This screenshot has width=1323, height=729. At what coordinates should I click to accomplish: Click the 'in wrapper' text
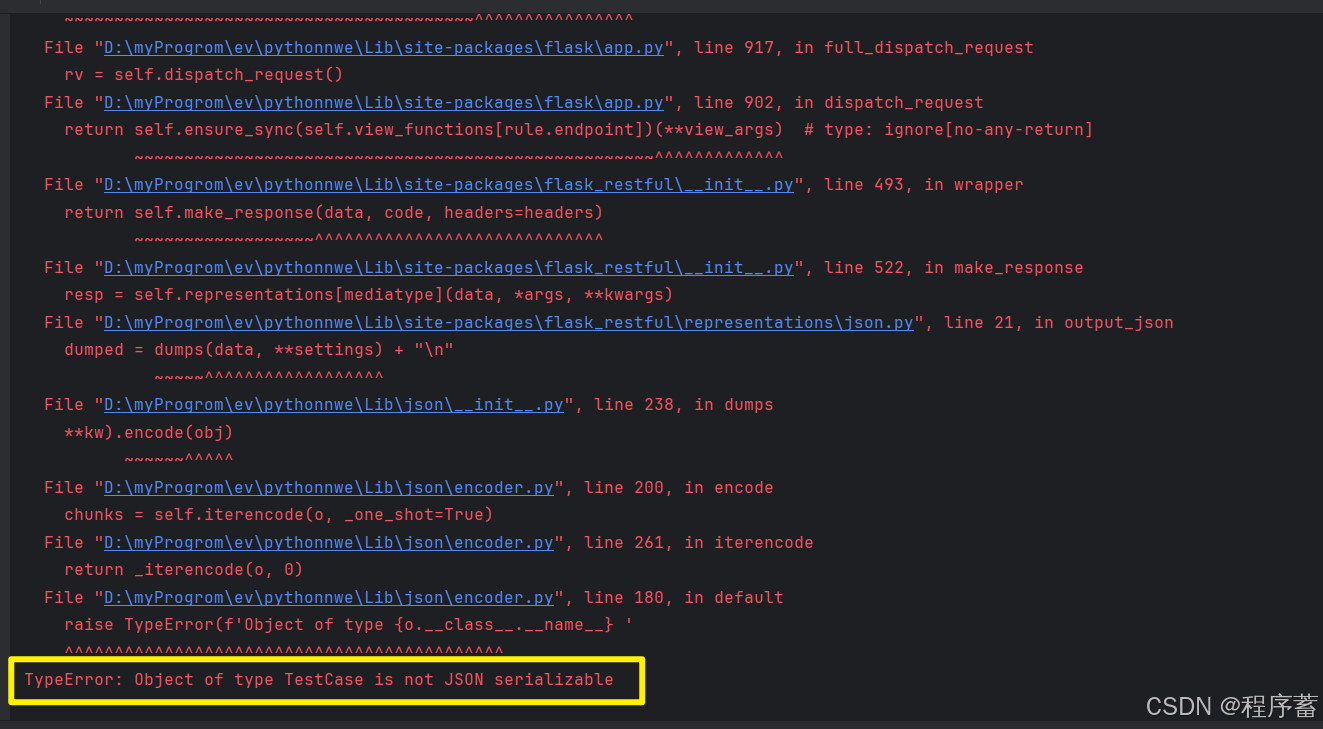[974, 185]
